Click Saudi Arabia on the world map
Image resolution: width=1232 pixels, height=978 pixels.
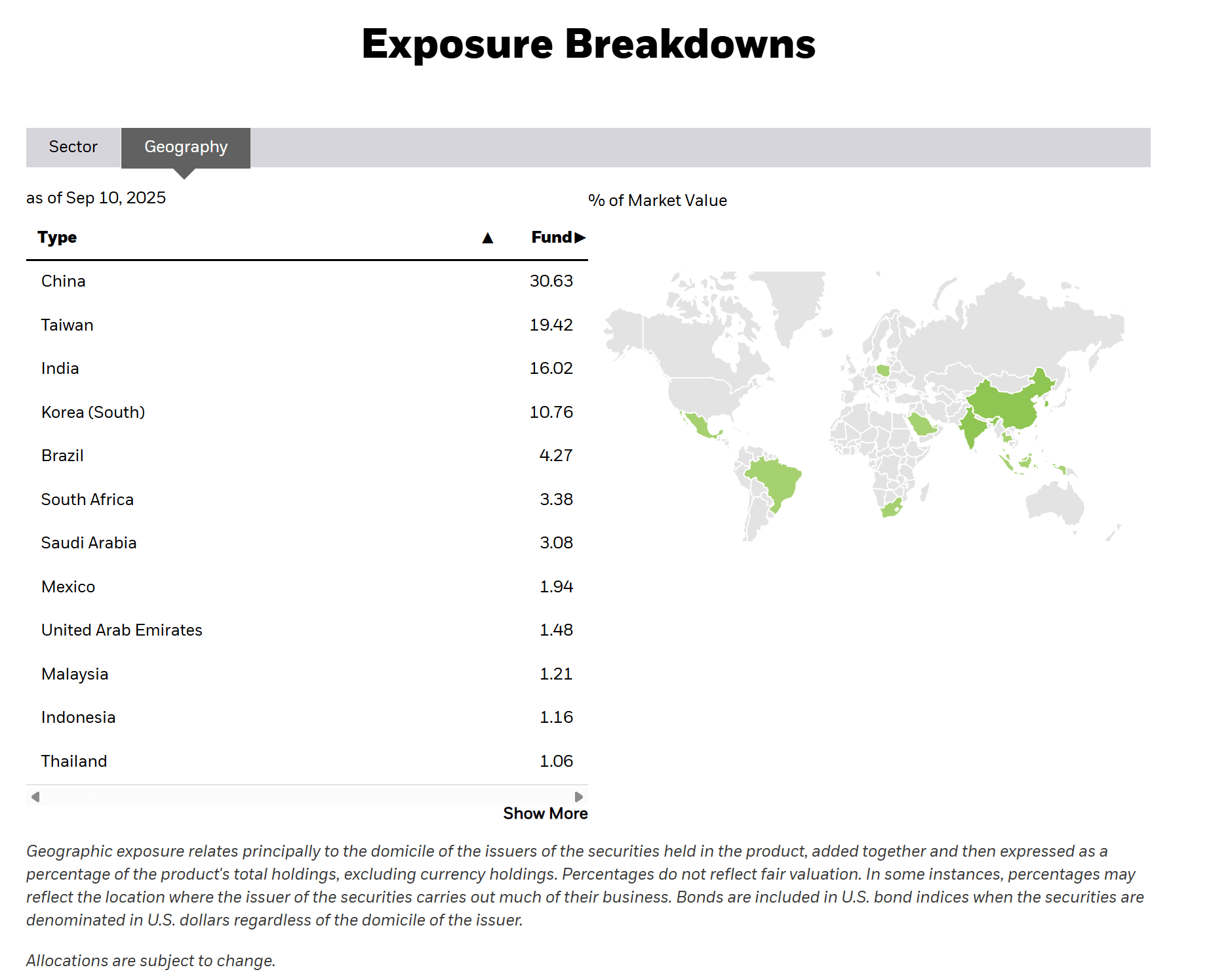tap(921, 424)
